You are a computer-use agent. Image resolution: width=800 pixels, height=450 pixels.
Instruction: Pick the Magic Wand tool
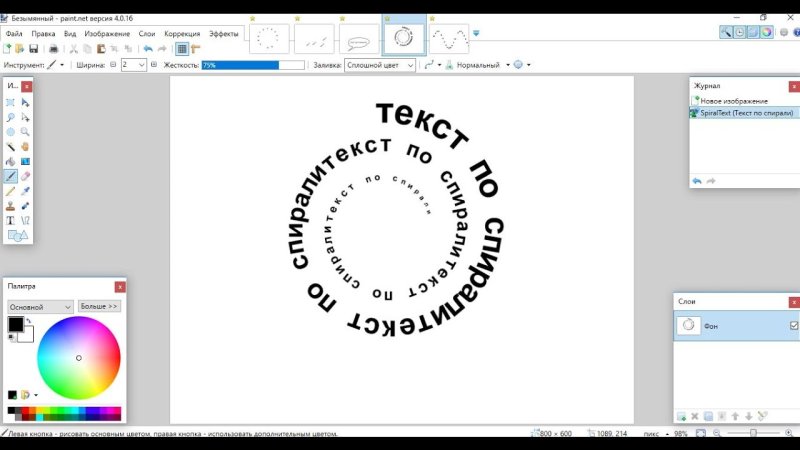point(11,146)
